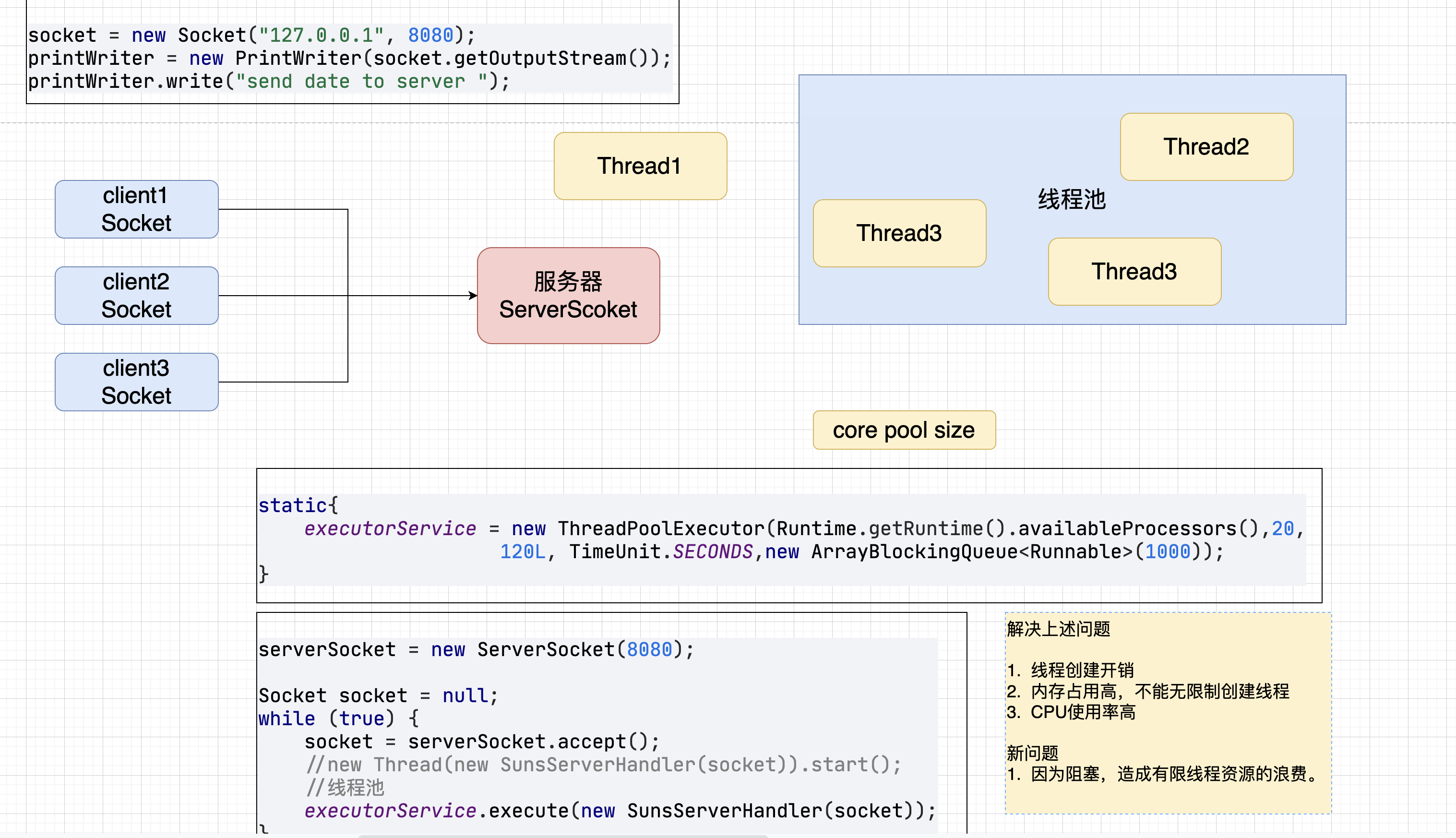Select the Thread2 box in thread pool
This screenshot has height=838, width=1456.
tap(1206, 146)
